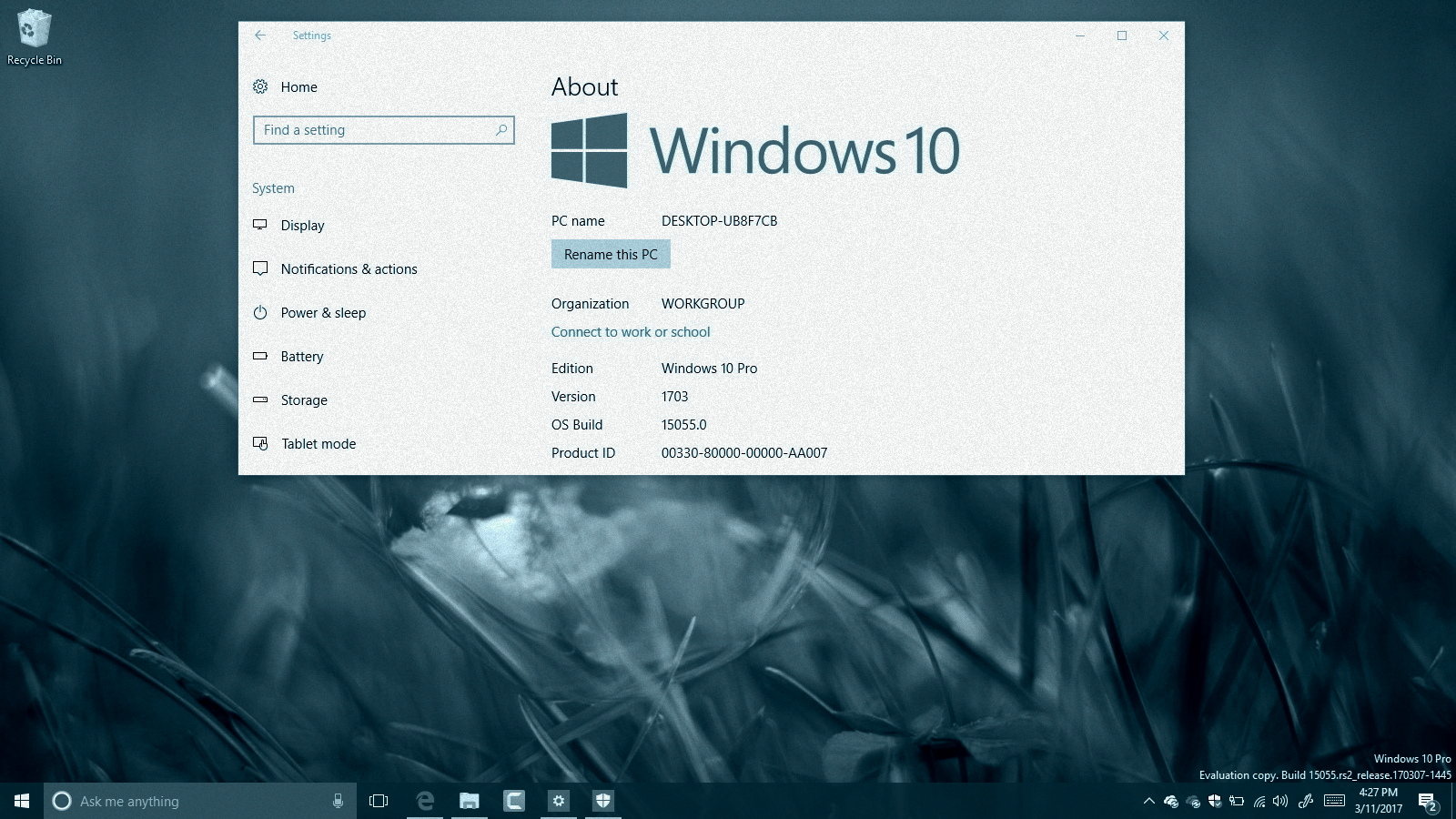This screenshot has width=1456, height=819.
Task: Click the Organization label
Action: click(x=590, y=304)
